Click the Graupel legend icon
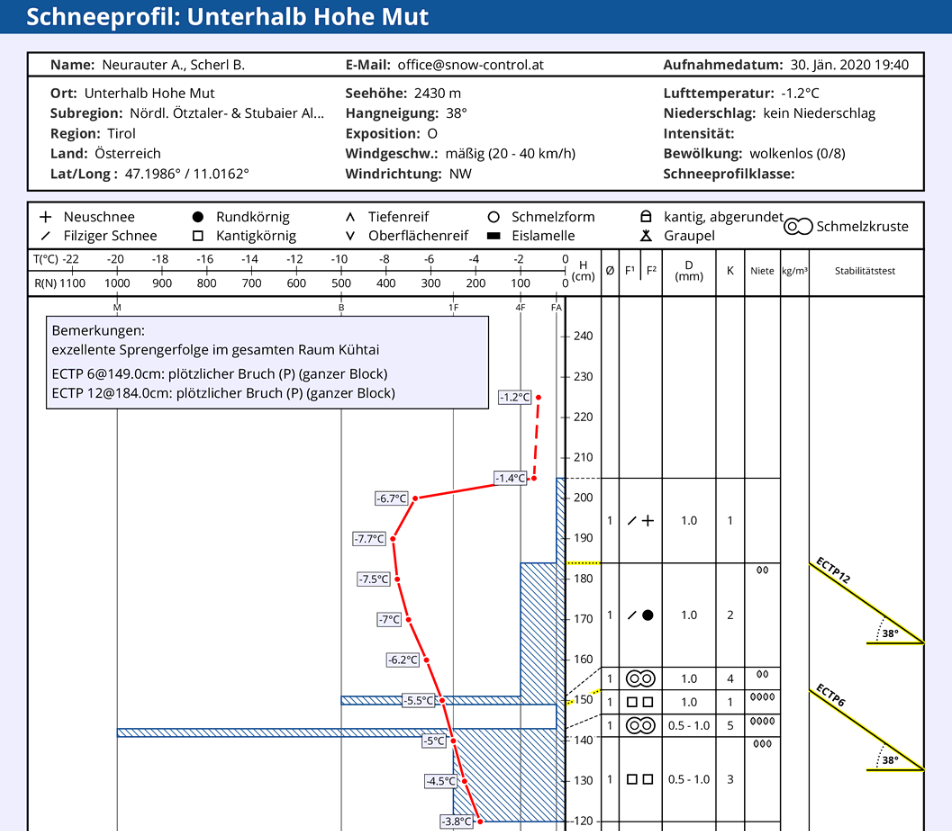The height and width of the screenshot is (831, 952). 646,236
